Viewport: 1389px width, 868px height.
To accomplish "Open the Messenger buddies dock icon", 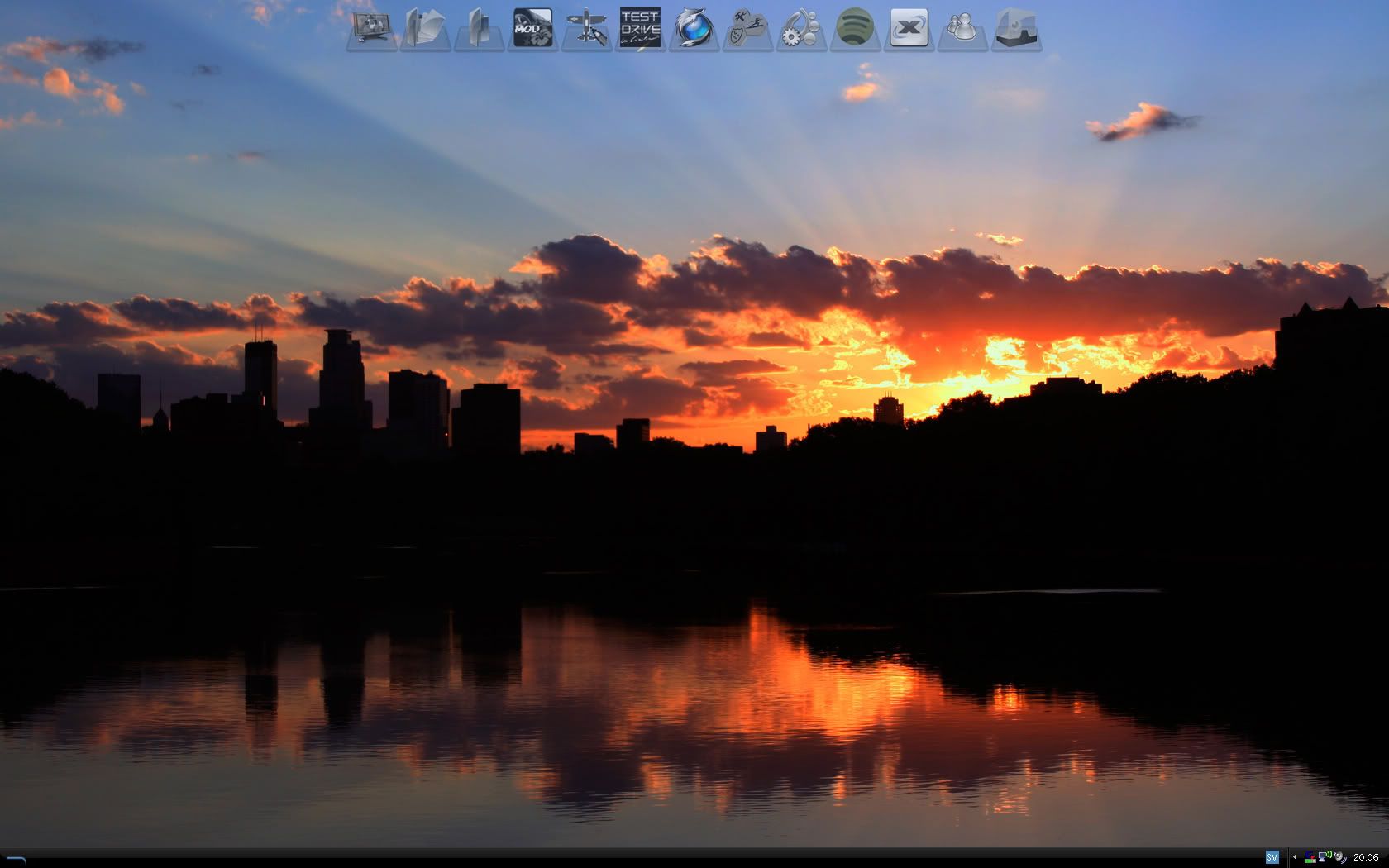I will click(x=962, y=29).
